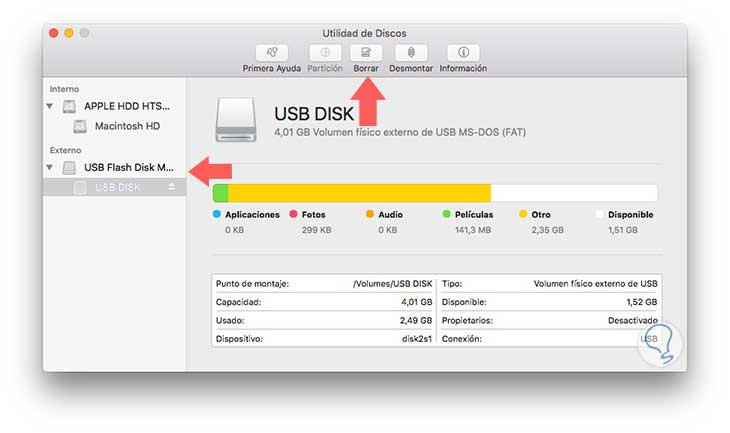This screenshot has height=433, width=730.
Task: Click the Desmontar toolbar icon
Action: pyautogui.click(x=411, y=53)
